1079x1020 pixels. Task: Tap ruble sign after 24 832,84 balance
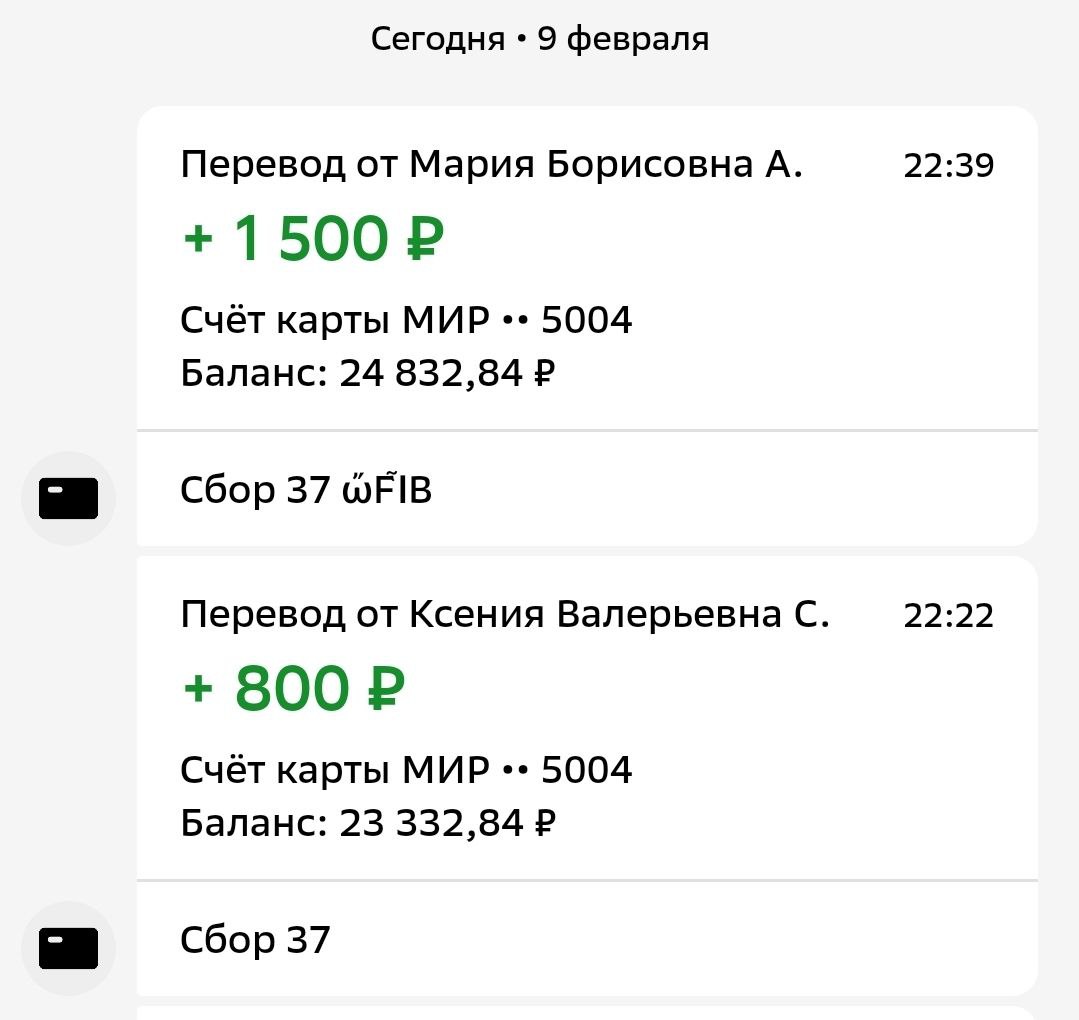click(545, 374)
